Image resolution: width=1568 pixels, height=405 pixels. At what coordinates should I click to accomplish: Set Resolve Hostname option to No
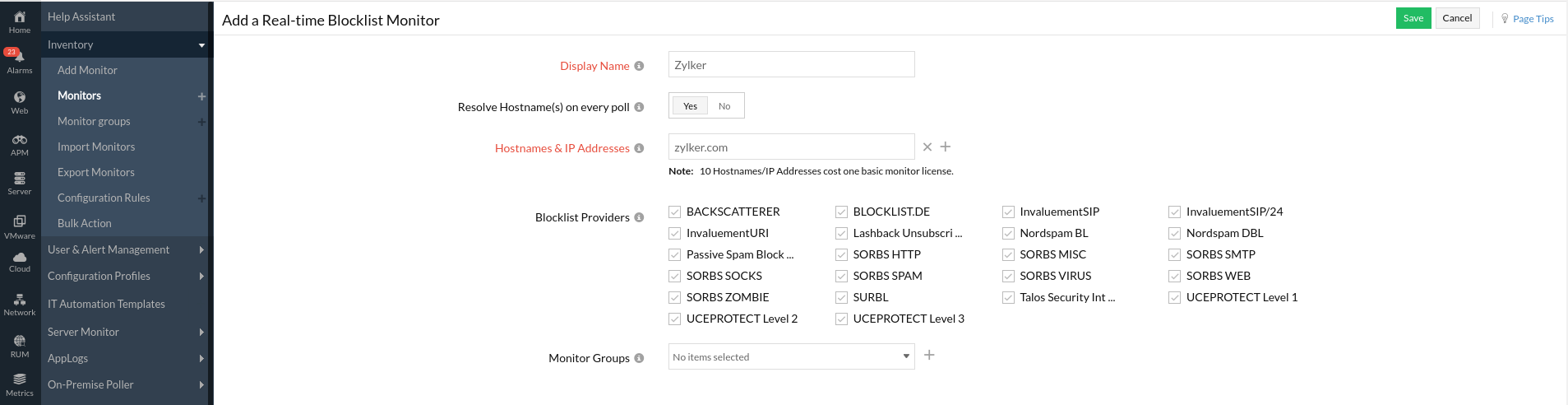click(724, 106)
